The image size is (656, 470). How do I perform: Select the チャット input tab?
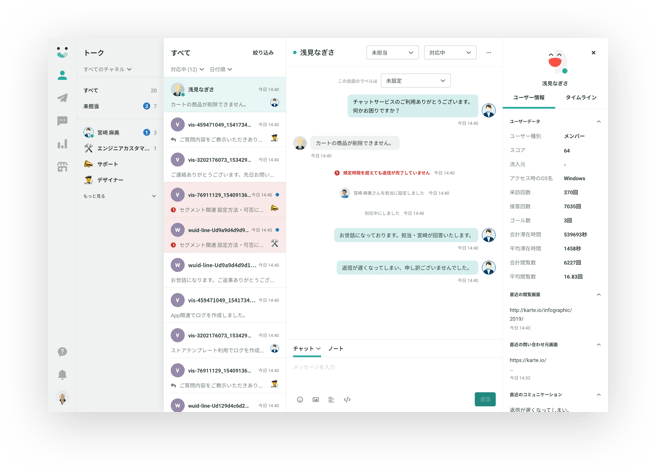pyautogui.click(x=307, y=349)
